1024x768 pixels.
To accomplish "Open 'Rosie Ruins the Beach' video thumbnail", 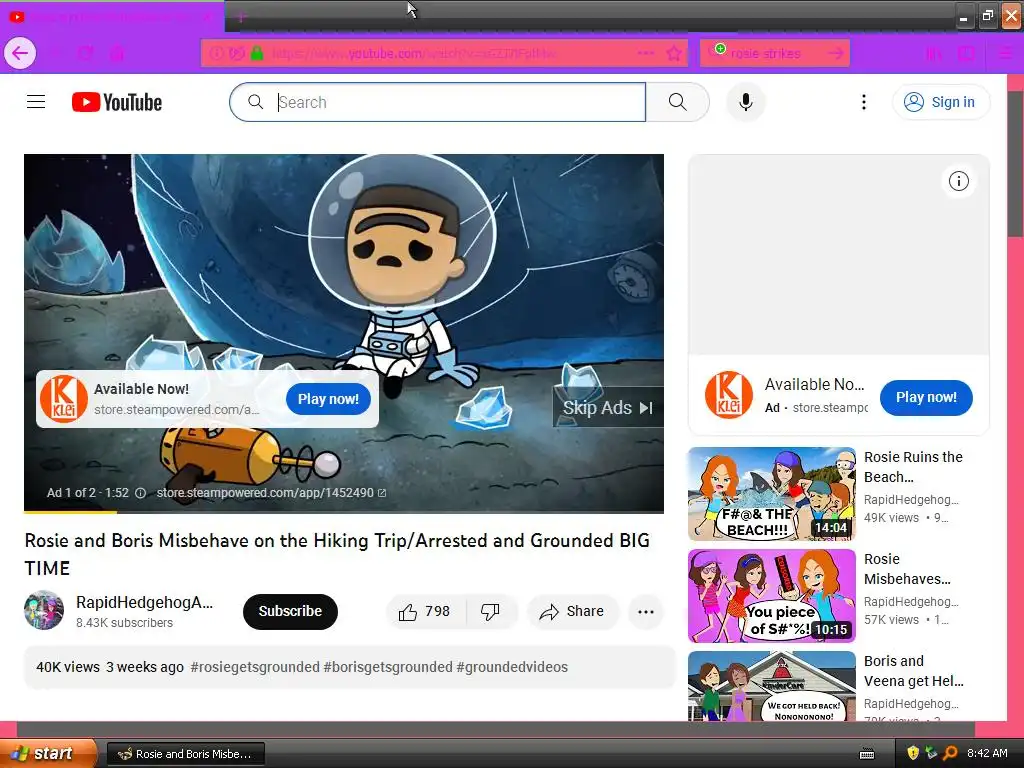I will [x=771, y=494].
